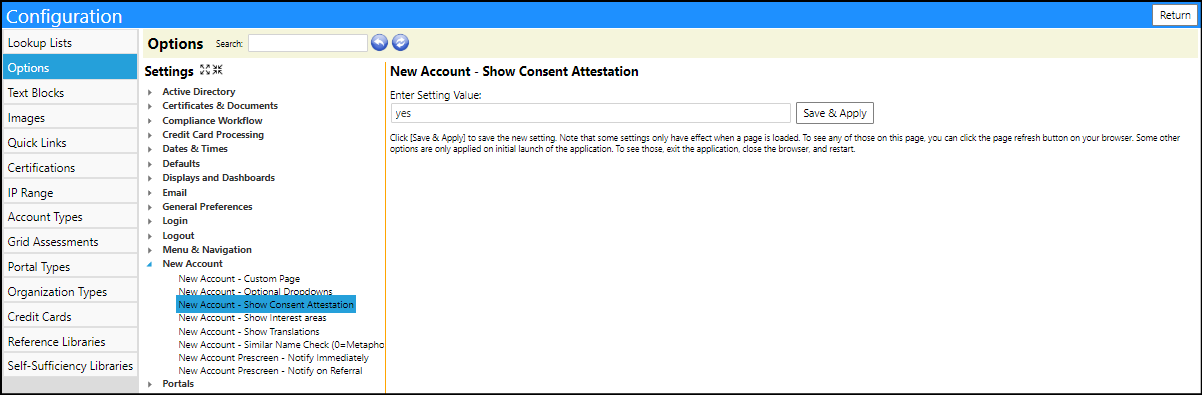Select New Account - Show Consent Attestation setting

(266, 305)
